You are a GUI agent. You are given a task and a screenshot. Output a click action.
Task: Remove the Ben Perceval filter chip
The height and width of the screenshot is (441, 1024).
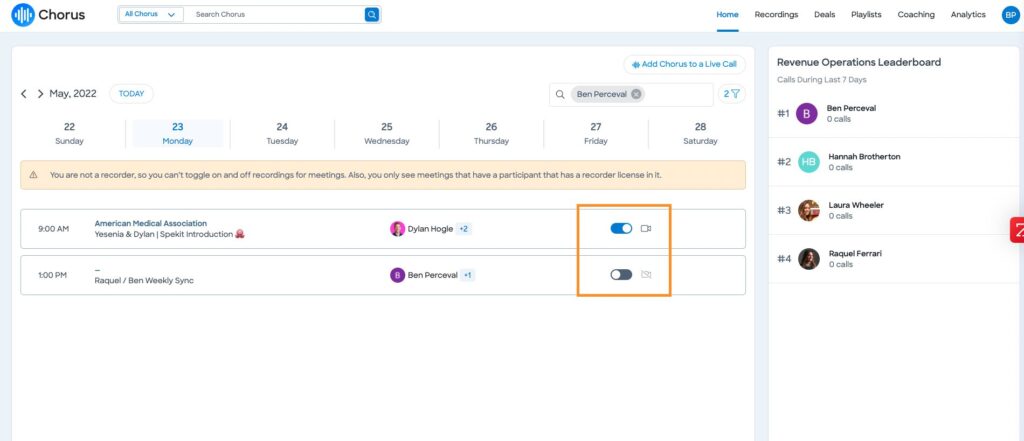(x=636, y=94)
